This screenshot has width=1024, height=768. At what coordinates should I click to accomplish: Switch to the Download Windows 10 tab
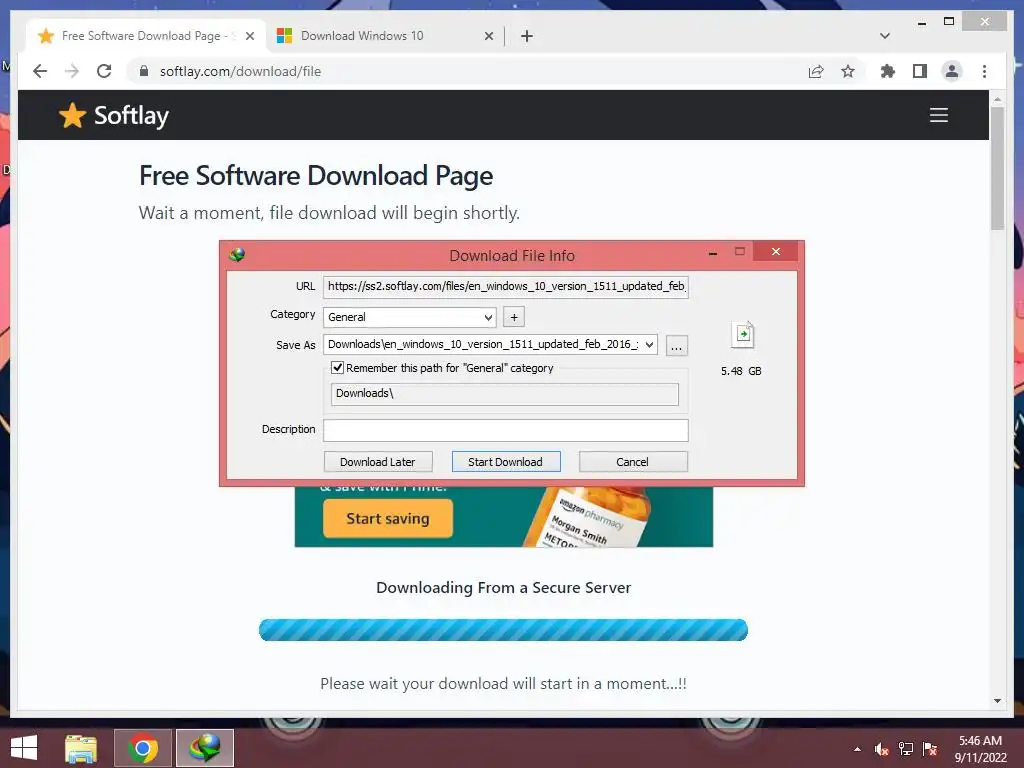pos(385,36)
